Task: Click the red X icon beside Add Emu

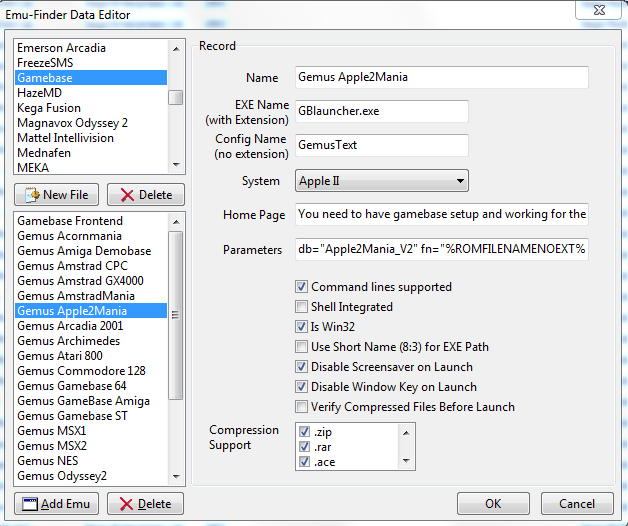Action: (126, 504)
